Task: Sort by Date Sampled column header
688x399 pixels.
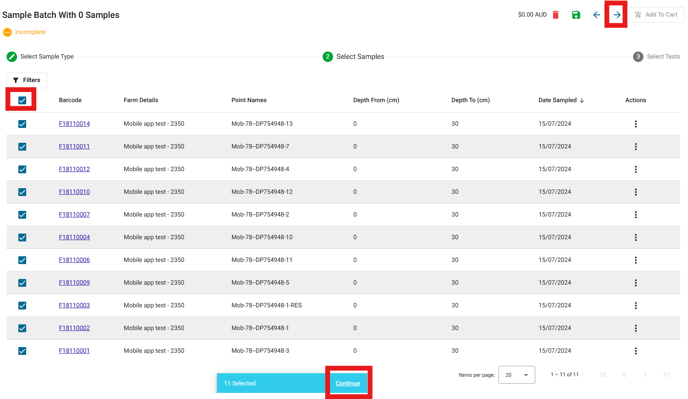Action: (x=561, y=100)
